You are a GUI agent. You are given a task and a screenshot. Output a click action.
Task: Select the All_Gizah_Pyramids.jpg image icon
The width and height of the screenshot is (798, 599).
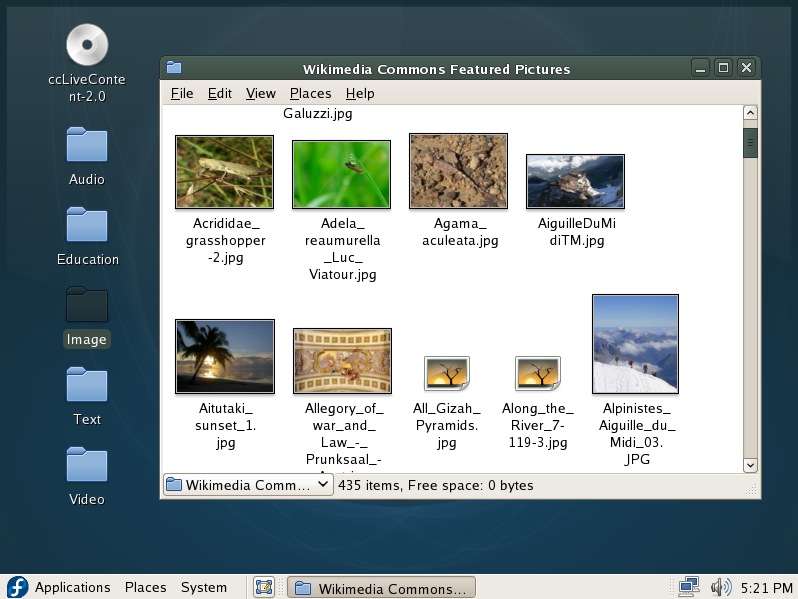[446, 374]
